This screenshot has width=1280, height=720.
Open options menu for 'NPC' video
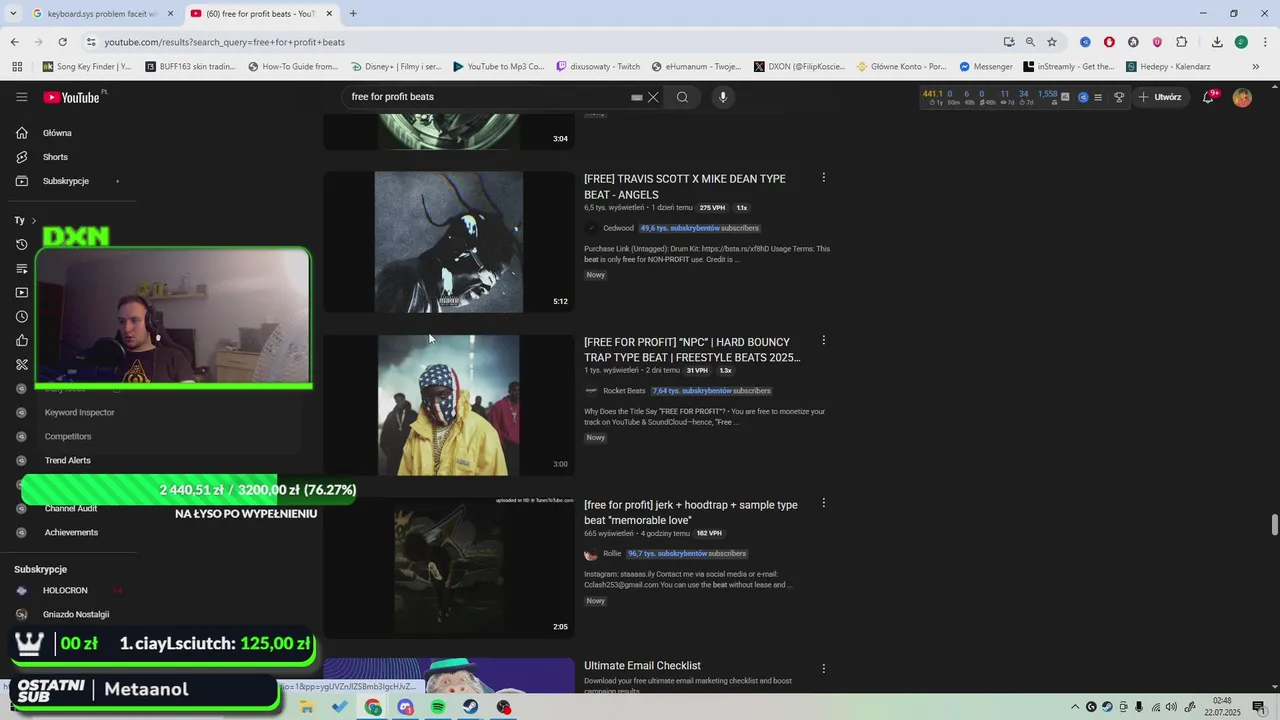[824, 341]
